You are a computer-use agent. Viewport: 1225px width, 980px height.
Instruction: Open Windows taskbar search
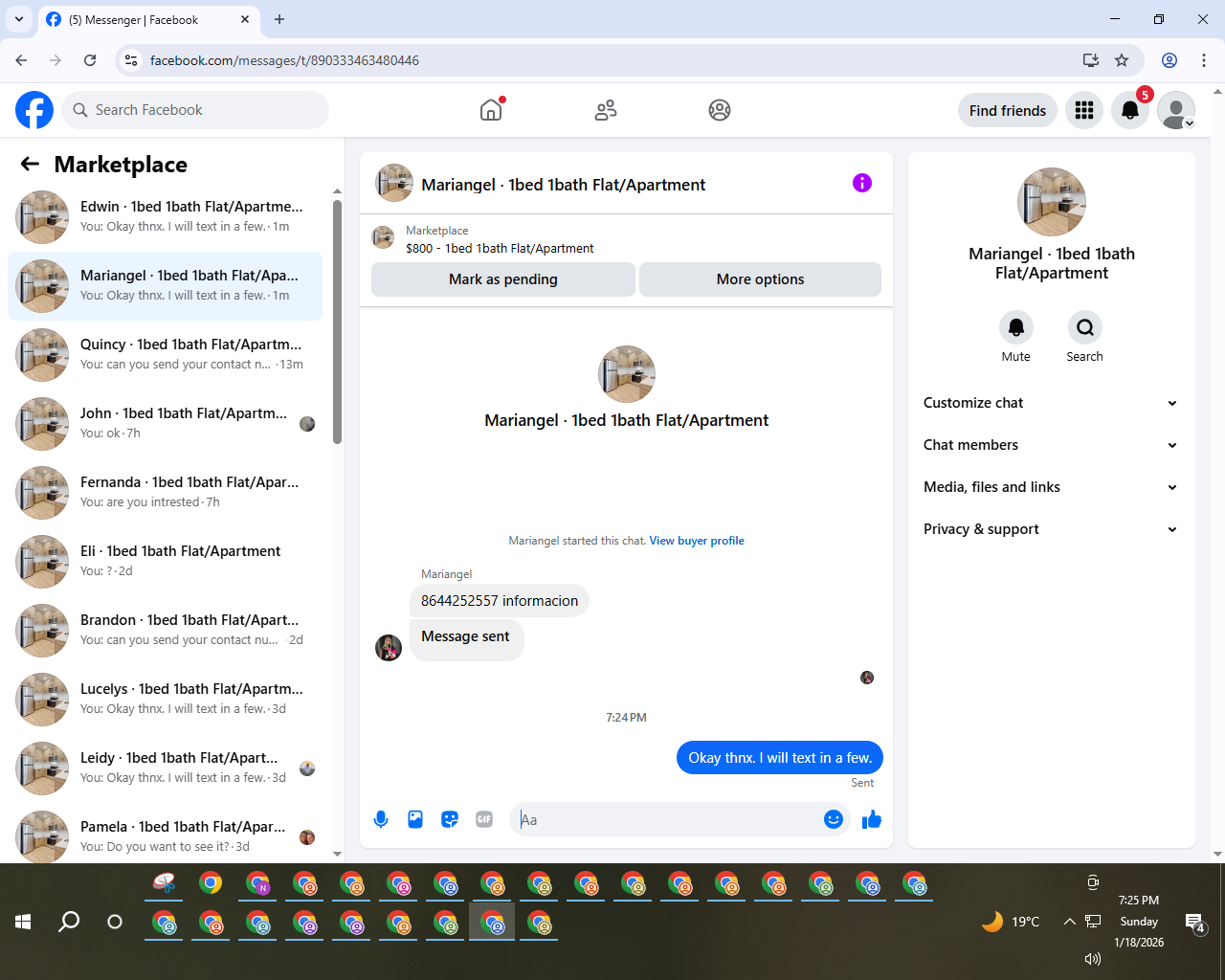pos(69,922)
